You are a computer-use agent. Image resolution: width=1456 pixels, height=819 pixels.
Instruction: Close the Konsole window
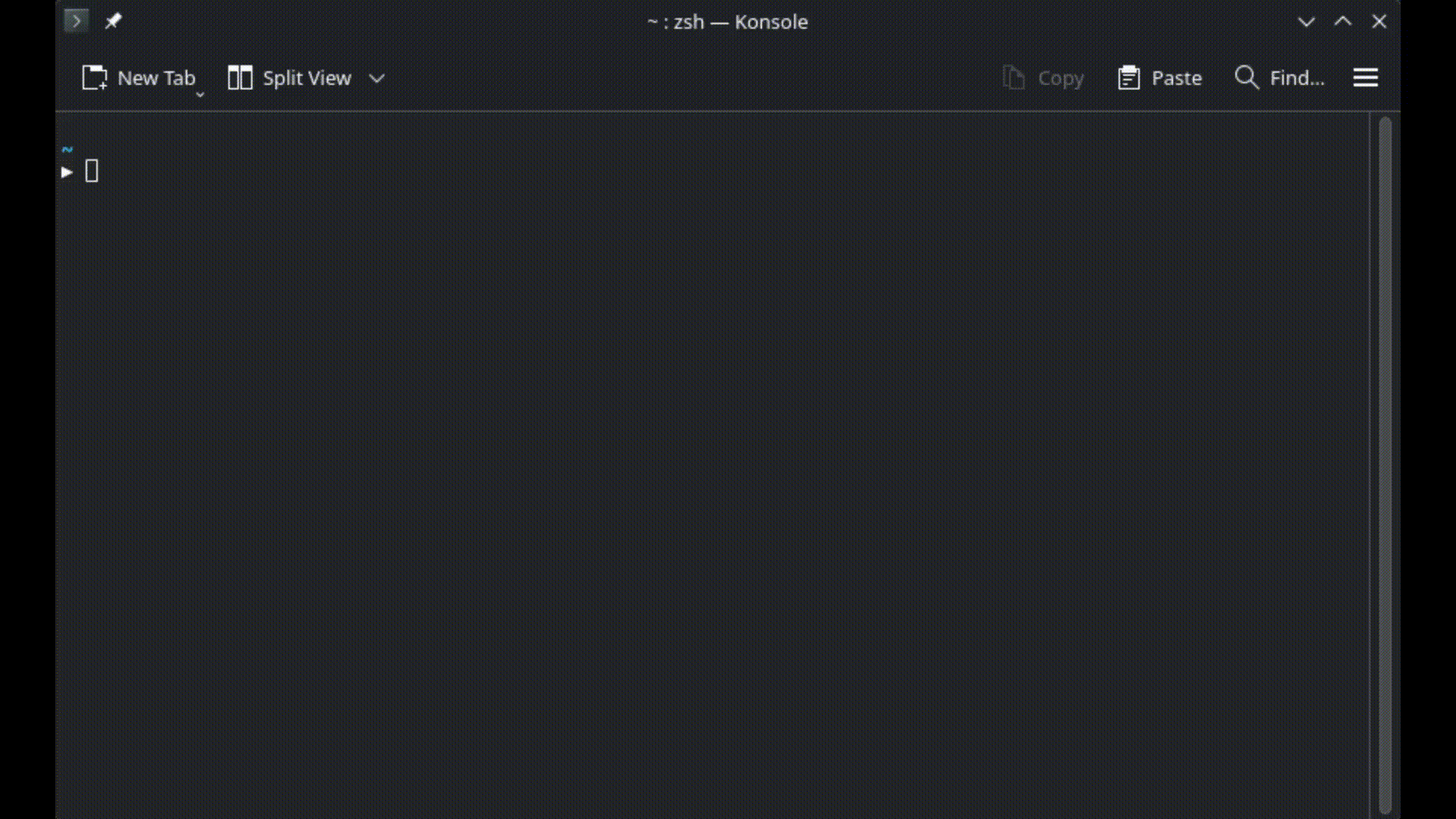[x=1379, y=22]
